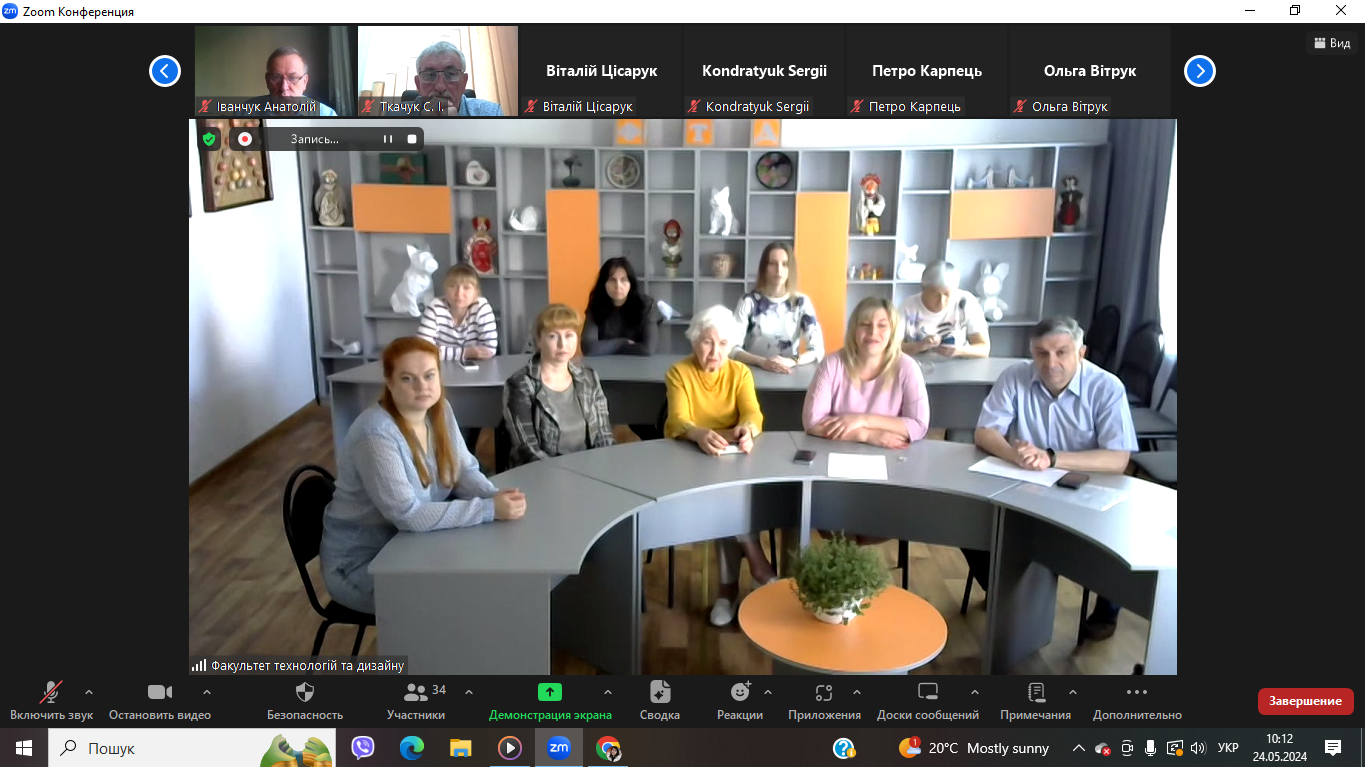Unmute microphone with Включить звук

tap(51, 693)
